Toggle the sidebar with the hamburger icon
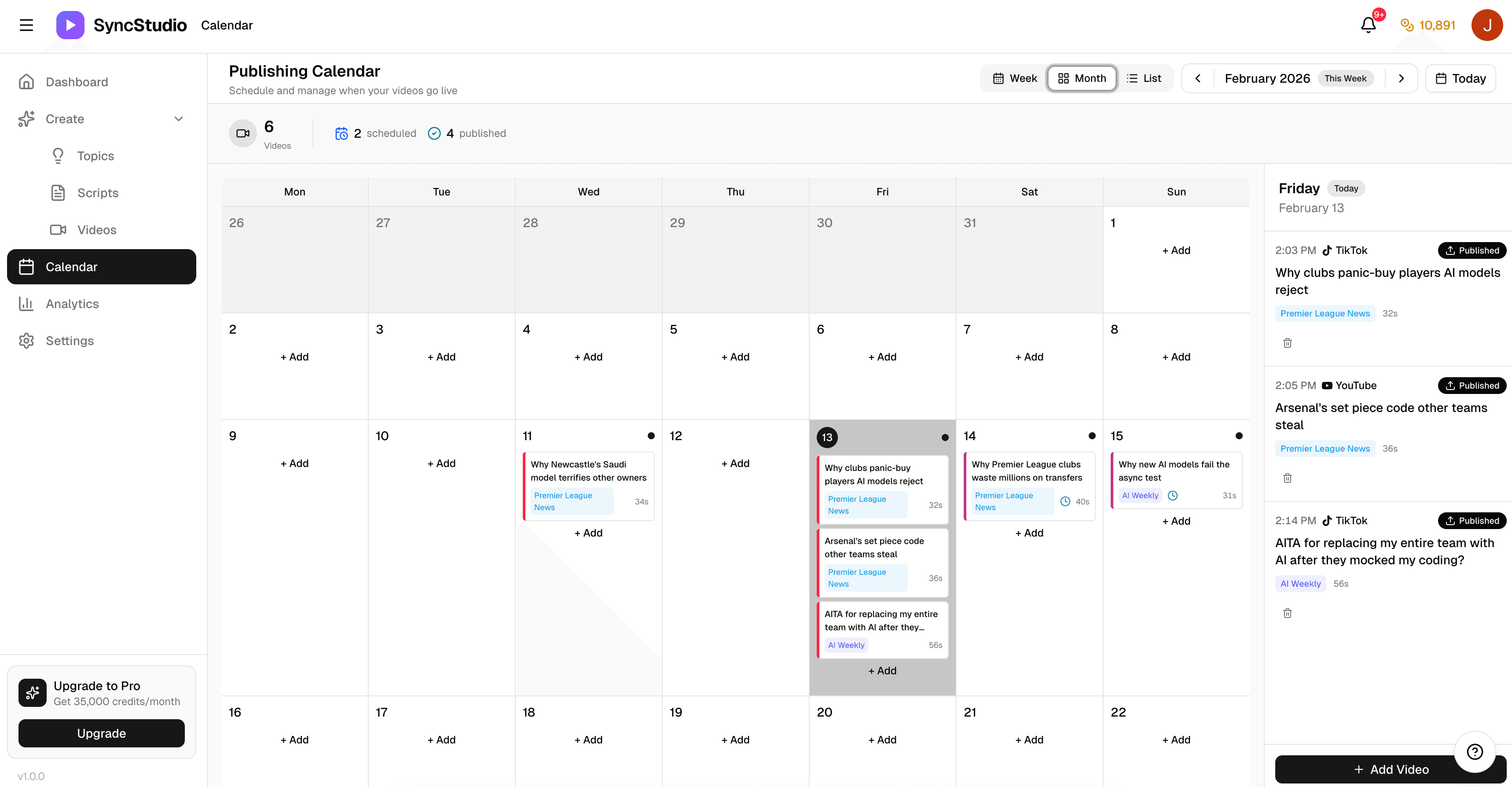This screenshot has width=1512, height=787. (x=26, y=25)
